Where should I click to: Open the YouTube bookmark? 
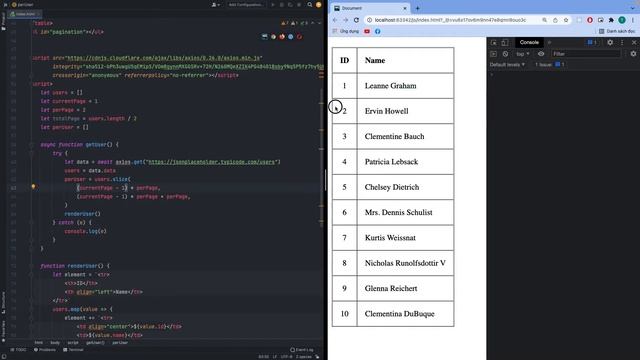tap(367, 31)
